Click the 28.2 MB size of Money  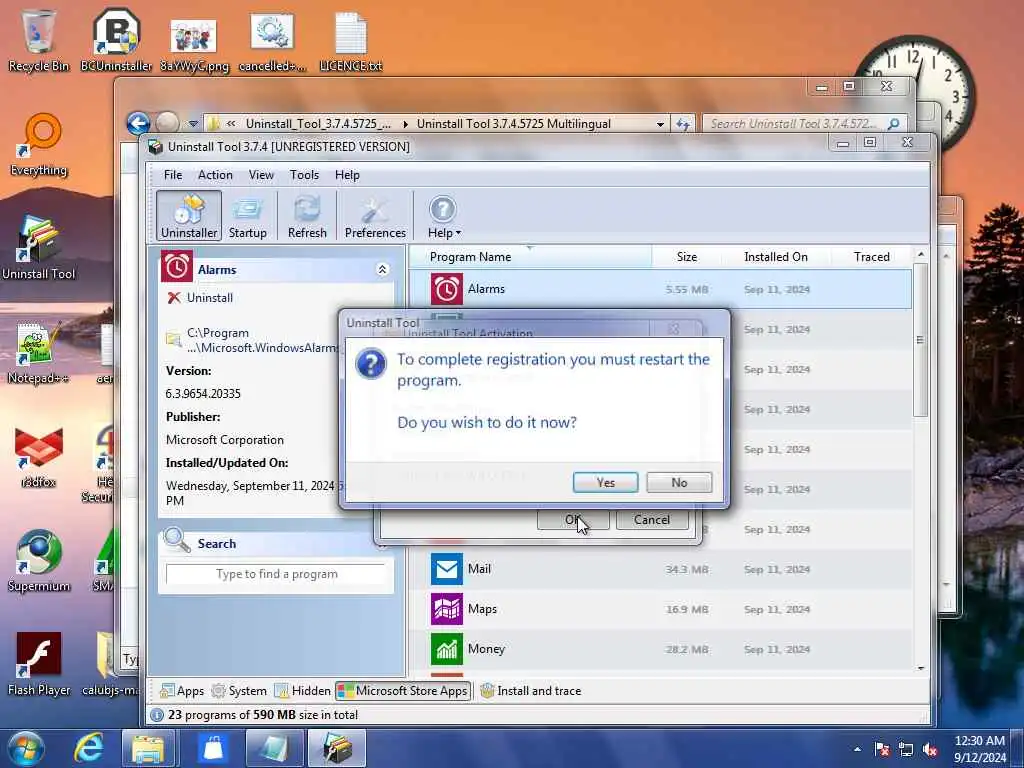pyautogui.click(x=687, y=649)
